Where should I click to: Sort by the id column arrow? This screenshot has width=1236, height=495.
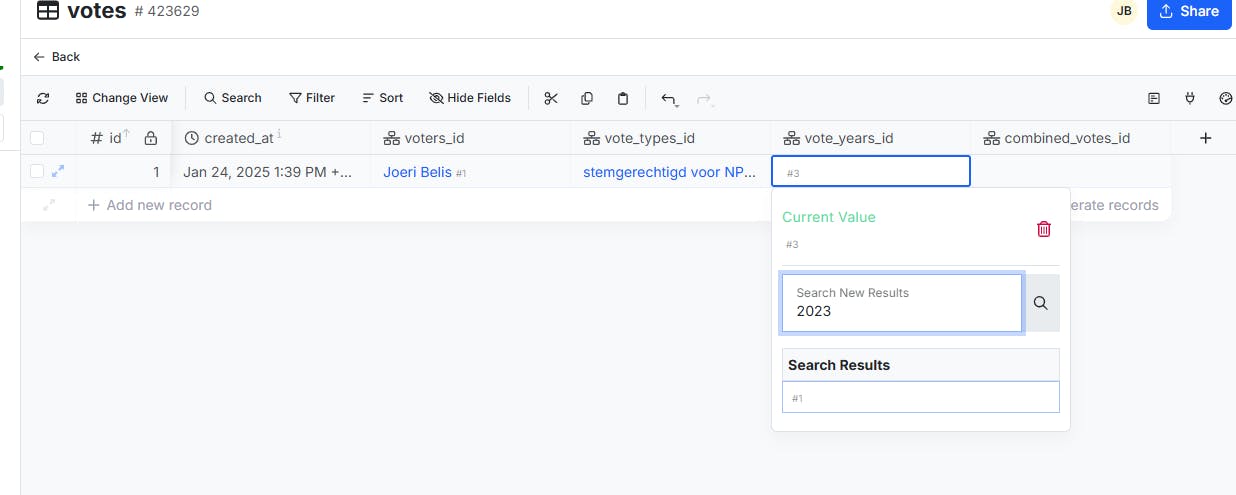pos(127,135)
